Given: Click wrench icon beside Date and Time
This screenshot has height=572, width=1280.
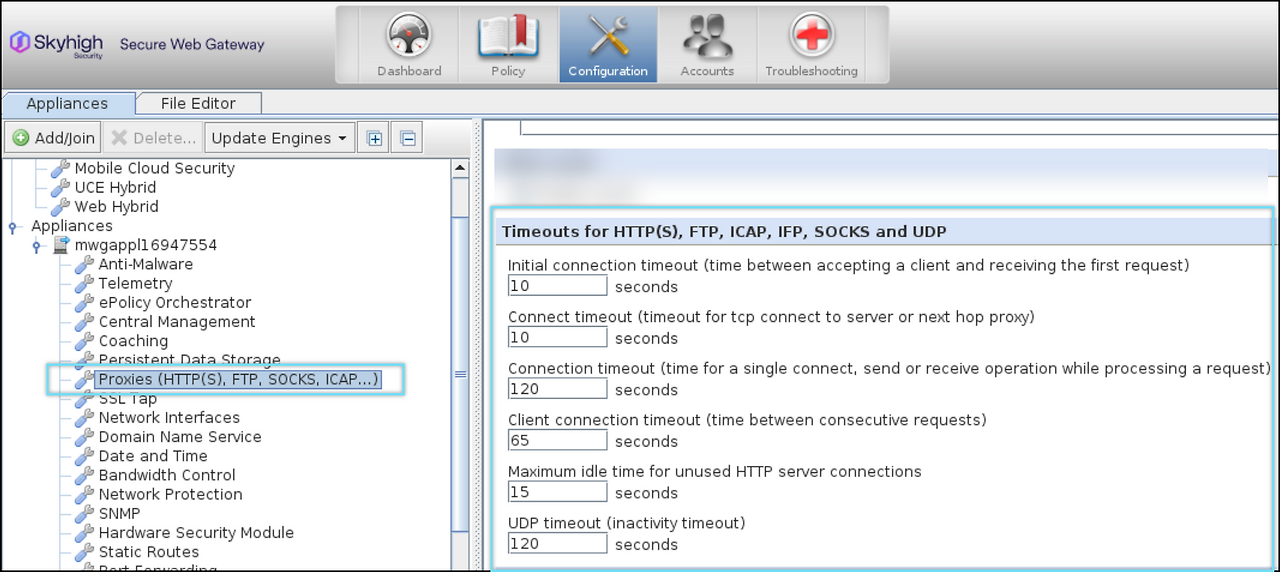Looking at the screenshot, I should tap(84, 456).
